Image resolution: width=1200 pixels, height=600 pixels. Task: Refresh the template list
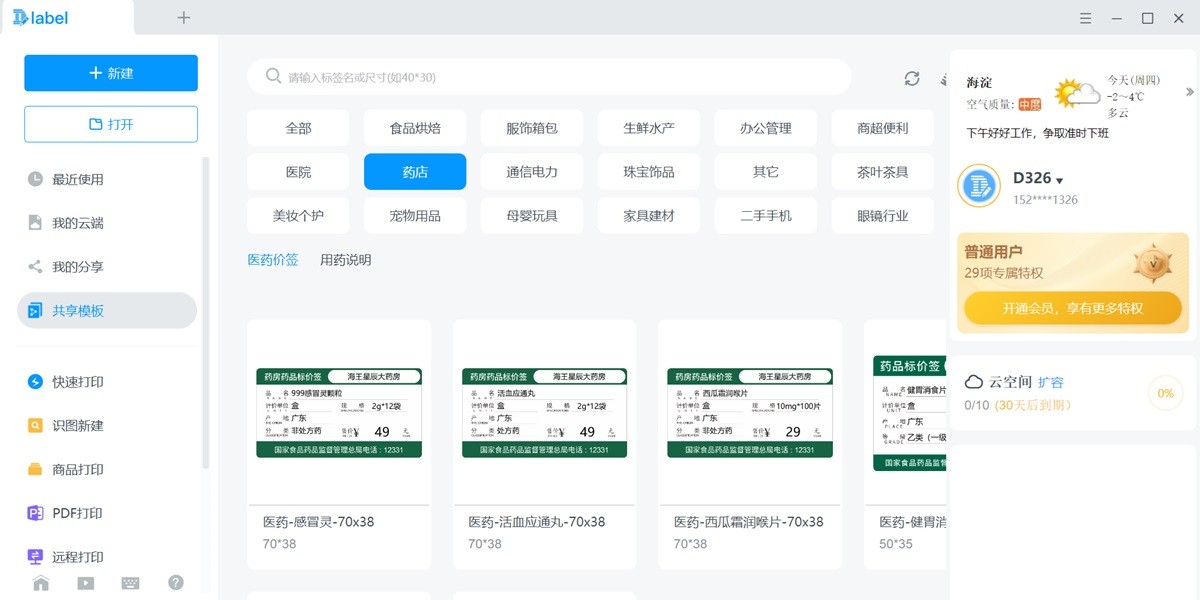[911, 77]
